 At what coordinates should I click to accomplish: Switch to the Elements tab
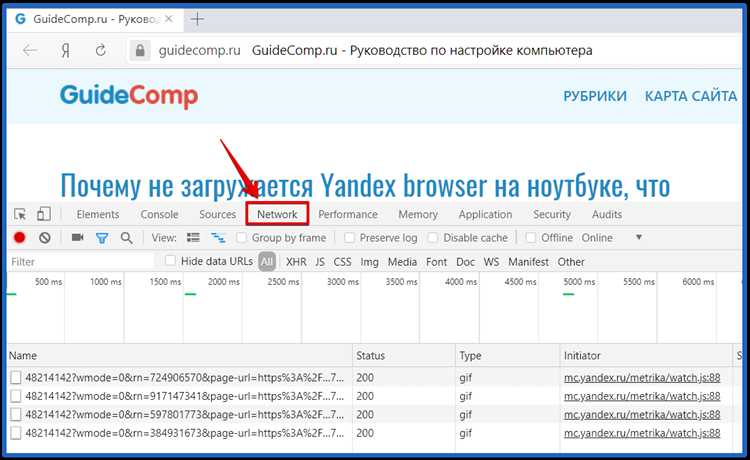coord(98,214)
